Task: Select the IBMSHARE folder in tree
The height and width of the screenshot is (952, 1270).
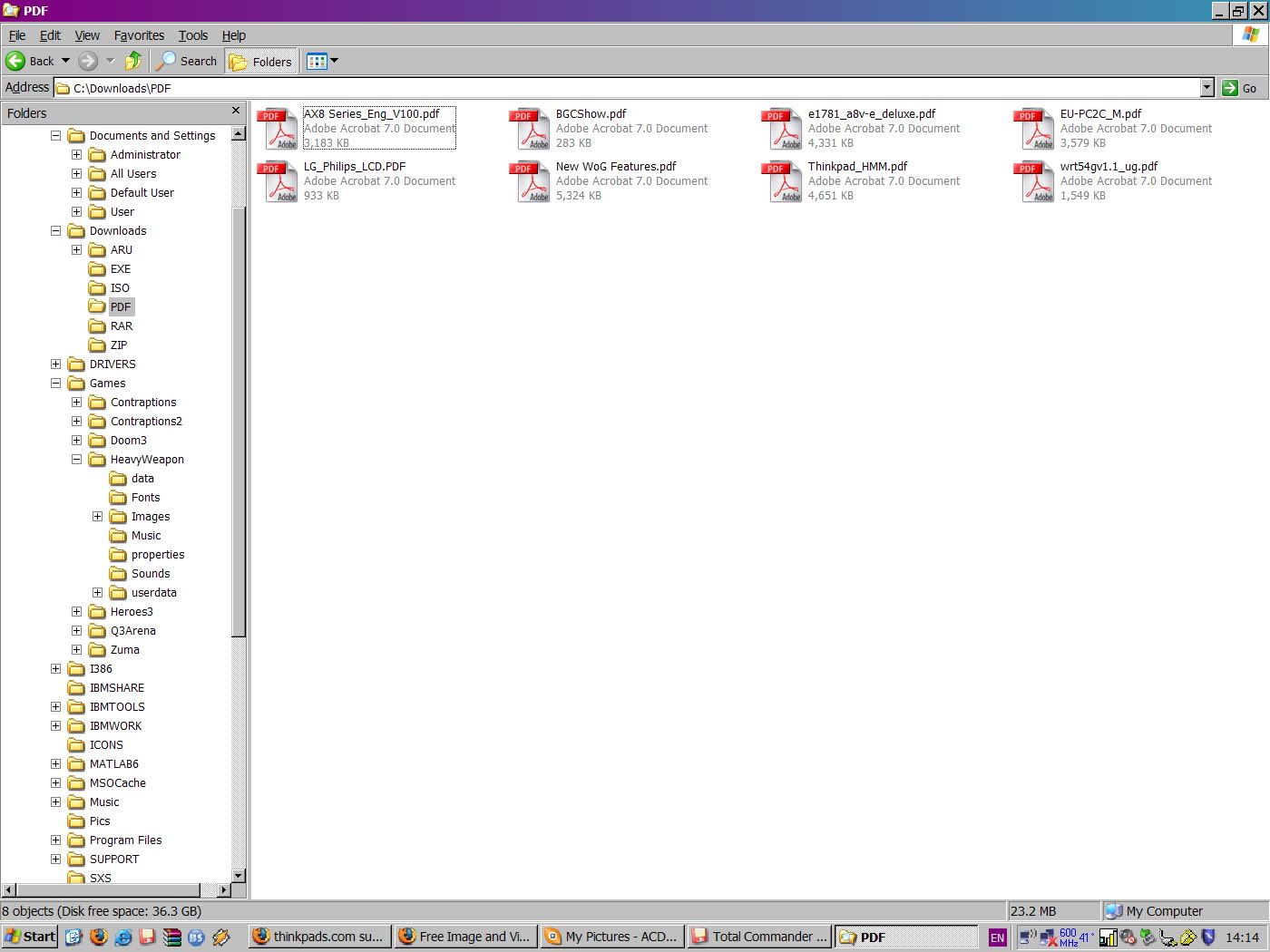Action: tap(106, 687)
